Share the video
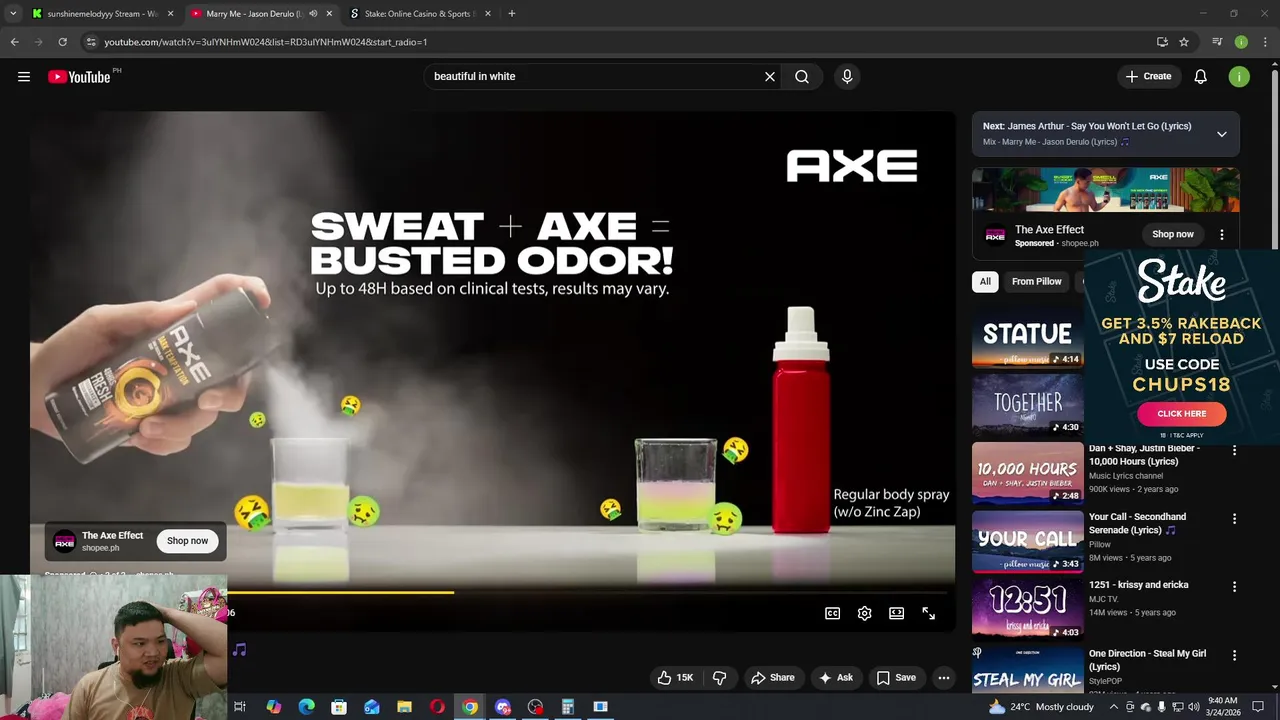 tap(772, 678)
